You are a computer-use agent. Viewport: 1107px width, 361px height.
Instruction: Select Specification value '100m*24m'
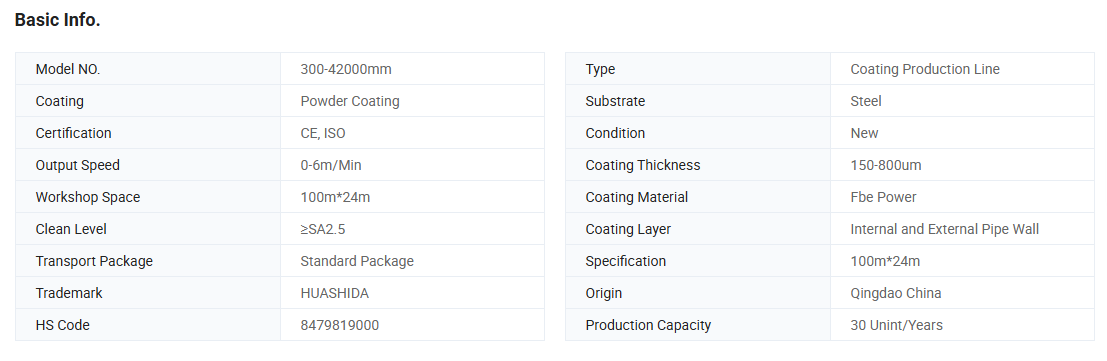tap(885, 261)
